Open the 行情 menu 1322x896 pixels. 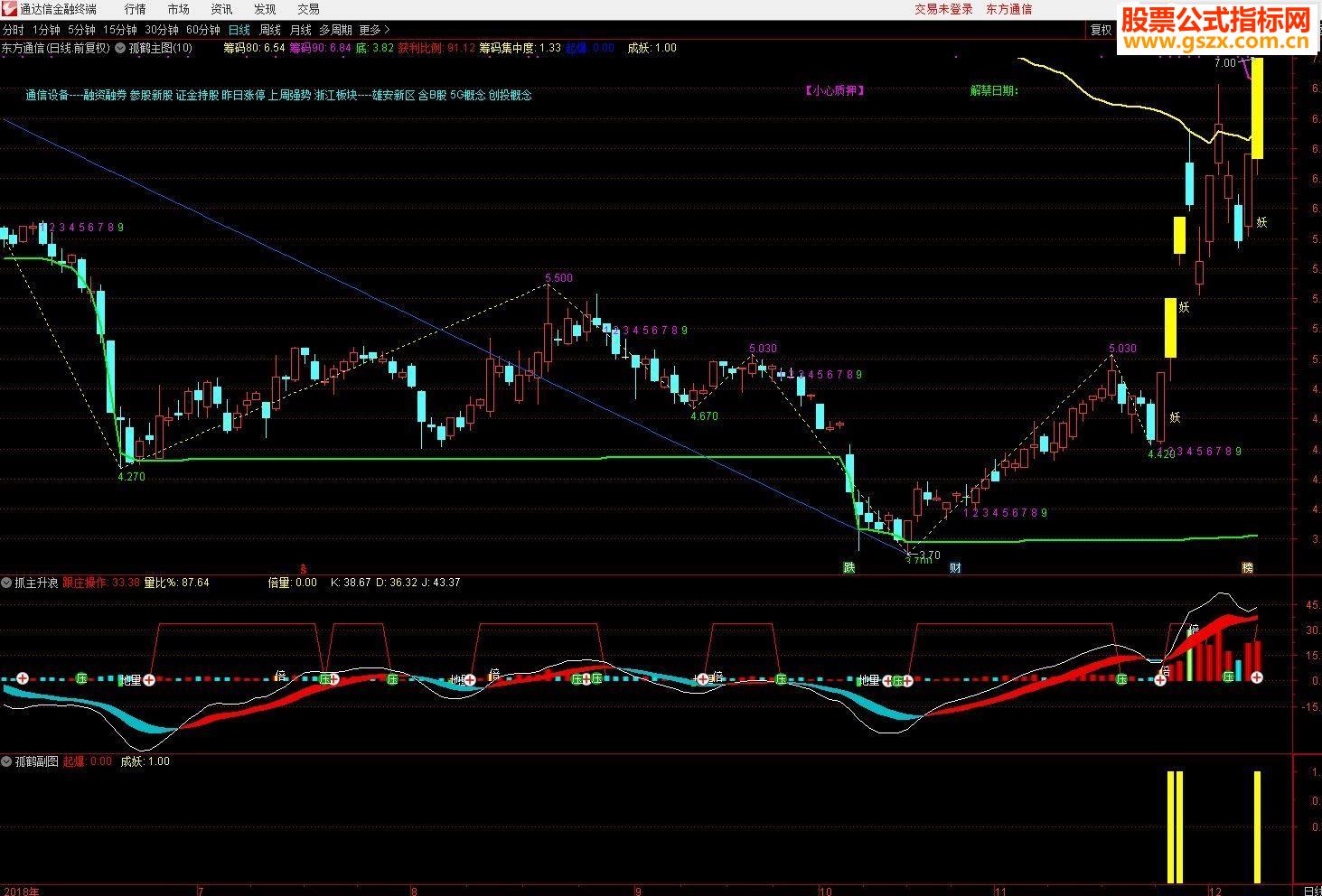tap(135, 9)
